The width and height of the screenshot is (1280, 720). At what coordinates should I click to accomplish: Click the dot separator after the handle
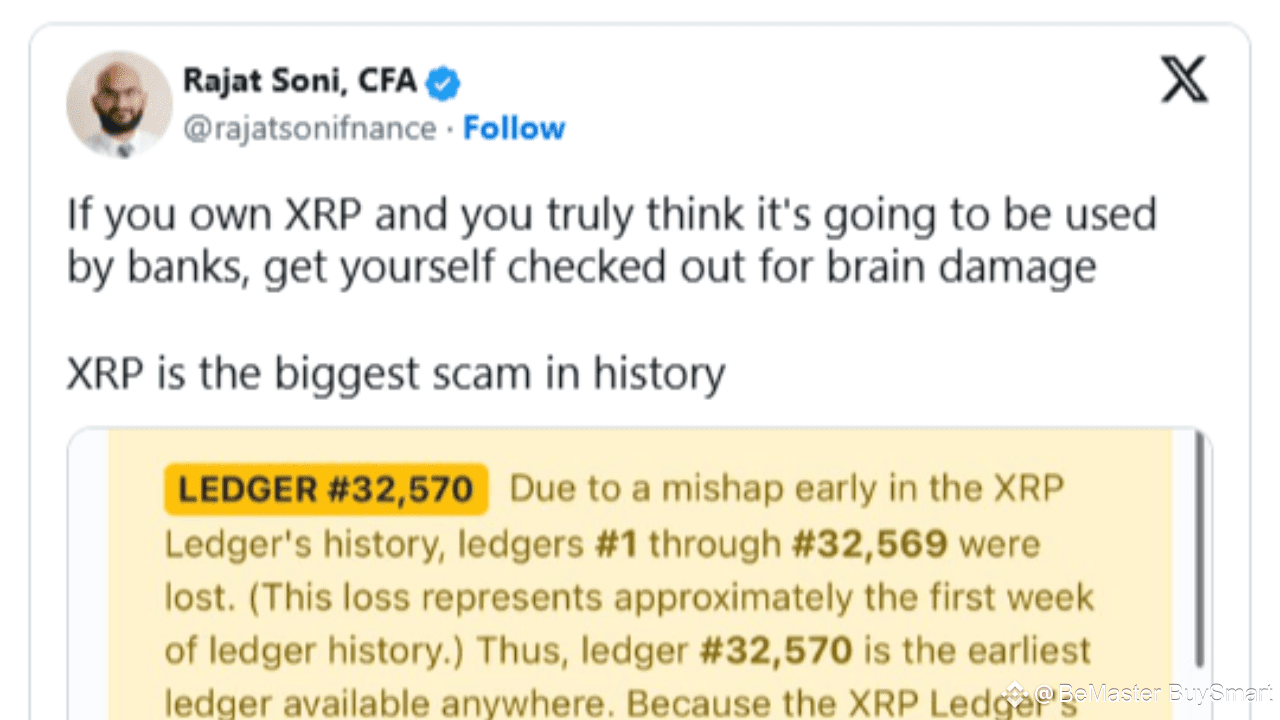pos(450,130)
